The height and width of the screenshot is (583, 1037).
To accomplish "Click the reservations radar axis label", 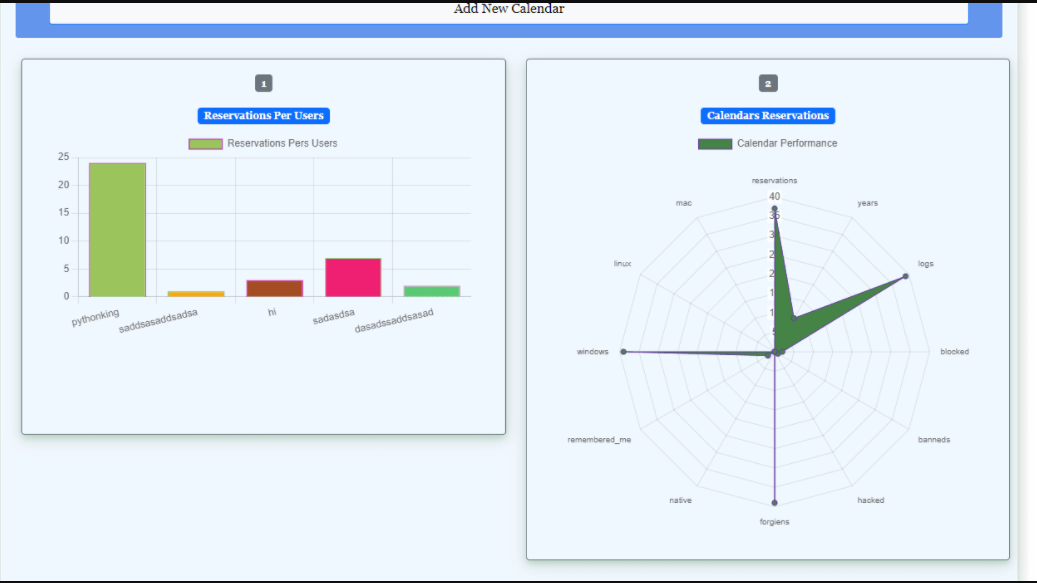I will tap(774, 180).
